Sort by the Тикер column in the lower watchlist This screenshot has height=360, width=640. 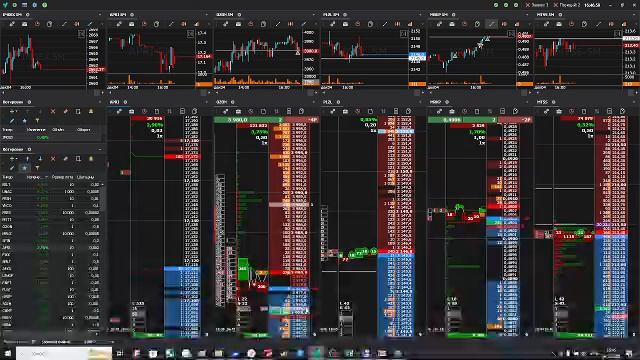8,177
